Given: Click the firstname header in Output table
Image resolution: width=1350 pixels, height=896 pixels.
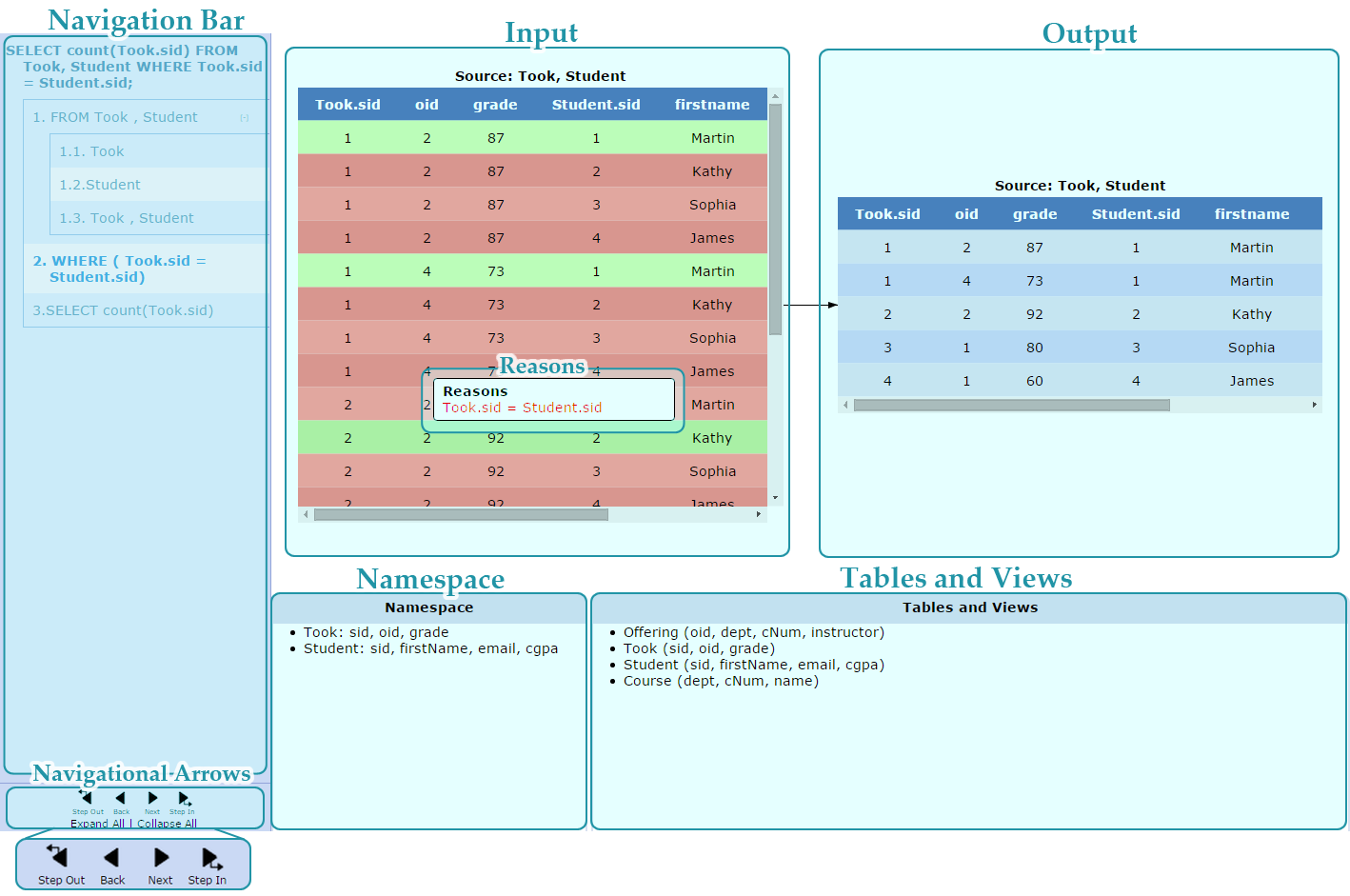Looking at the screenshot, I should (x=1252, y=214).
